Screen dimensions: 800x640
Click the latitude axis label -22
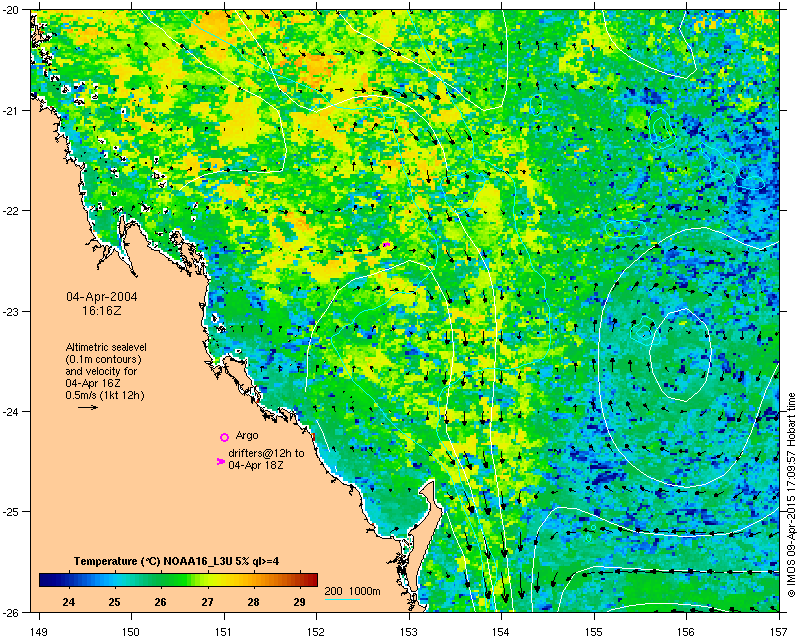click(x=11, y=211)
